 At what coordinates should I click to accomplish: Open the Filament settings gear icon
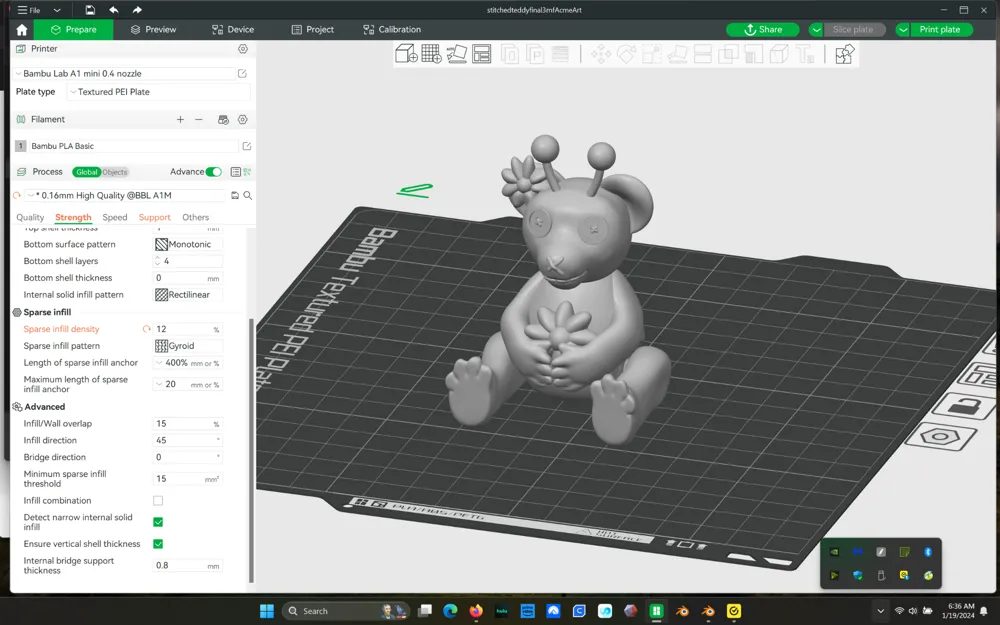(242, 119)
